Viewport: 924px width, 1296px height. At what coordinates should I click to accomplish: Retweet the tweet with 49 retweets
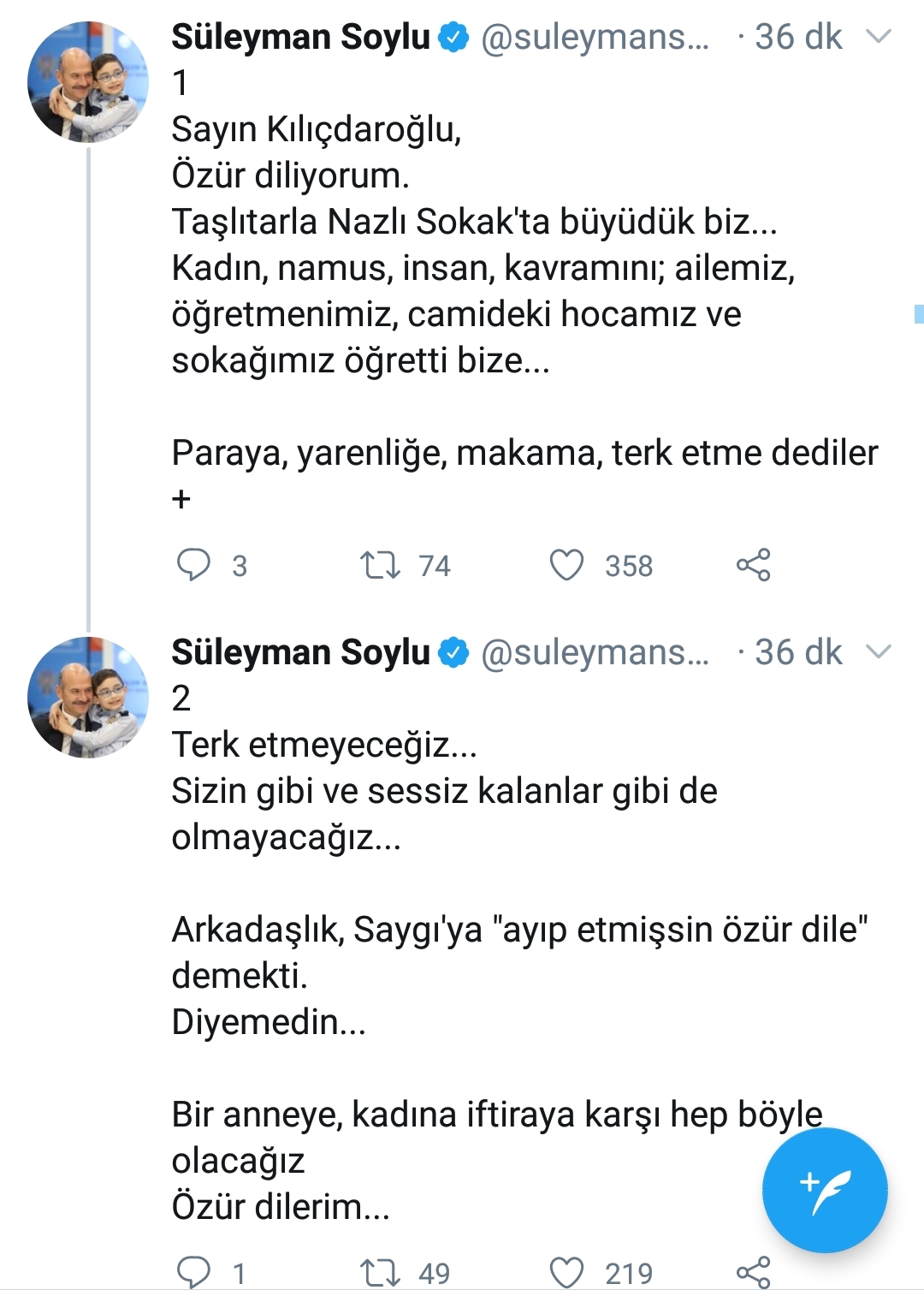click(x=380, y=1272)
